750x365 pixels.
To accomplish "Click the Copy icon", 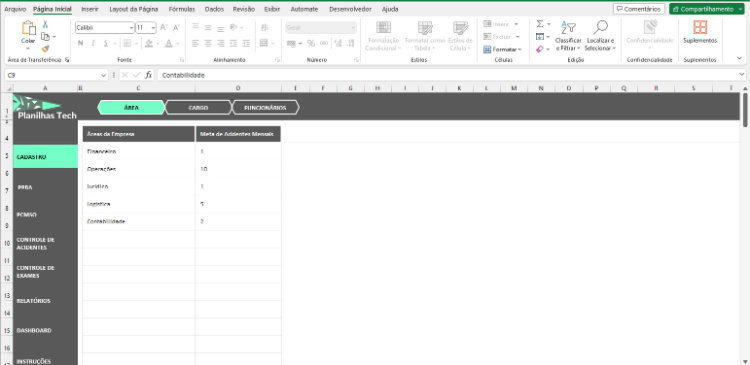I will click(45, 37).
